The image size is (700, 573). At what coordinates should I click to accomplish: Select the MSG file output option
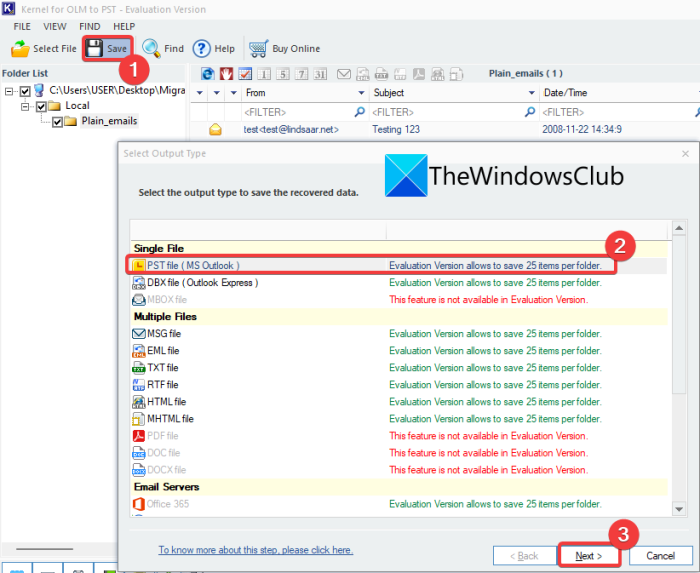coord(399,333)
